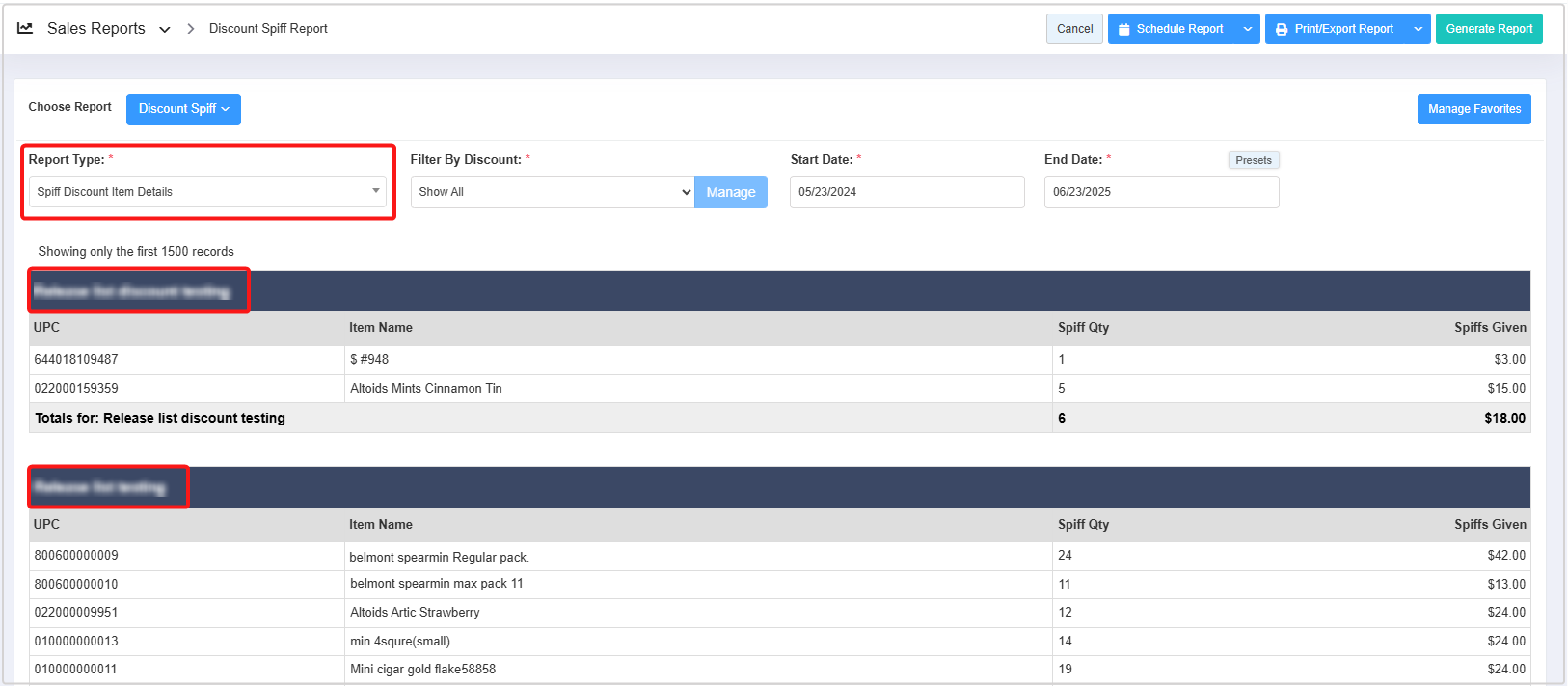Click the Generate Report button
Viewport: 1568px width, 686px height.
1488,29
